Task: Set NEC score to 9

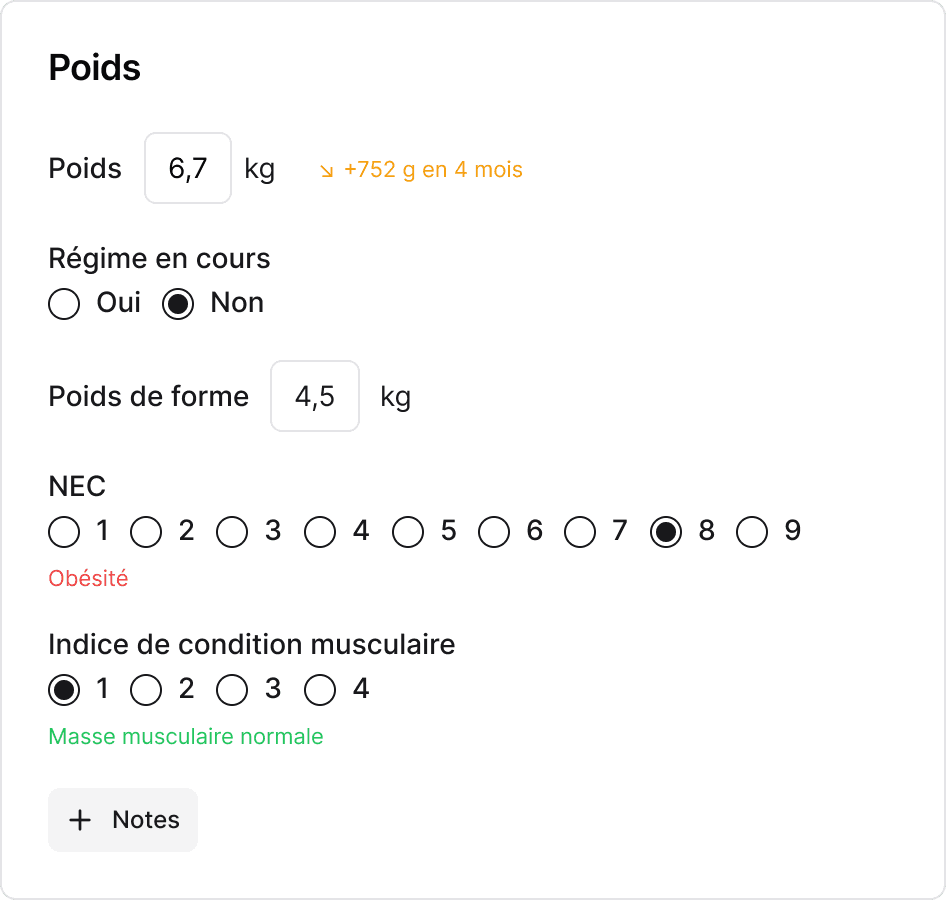Action: [x=752, y=532]
